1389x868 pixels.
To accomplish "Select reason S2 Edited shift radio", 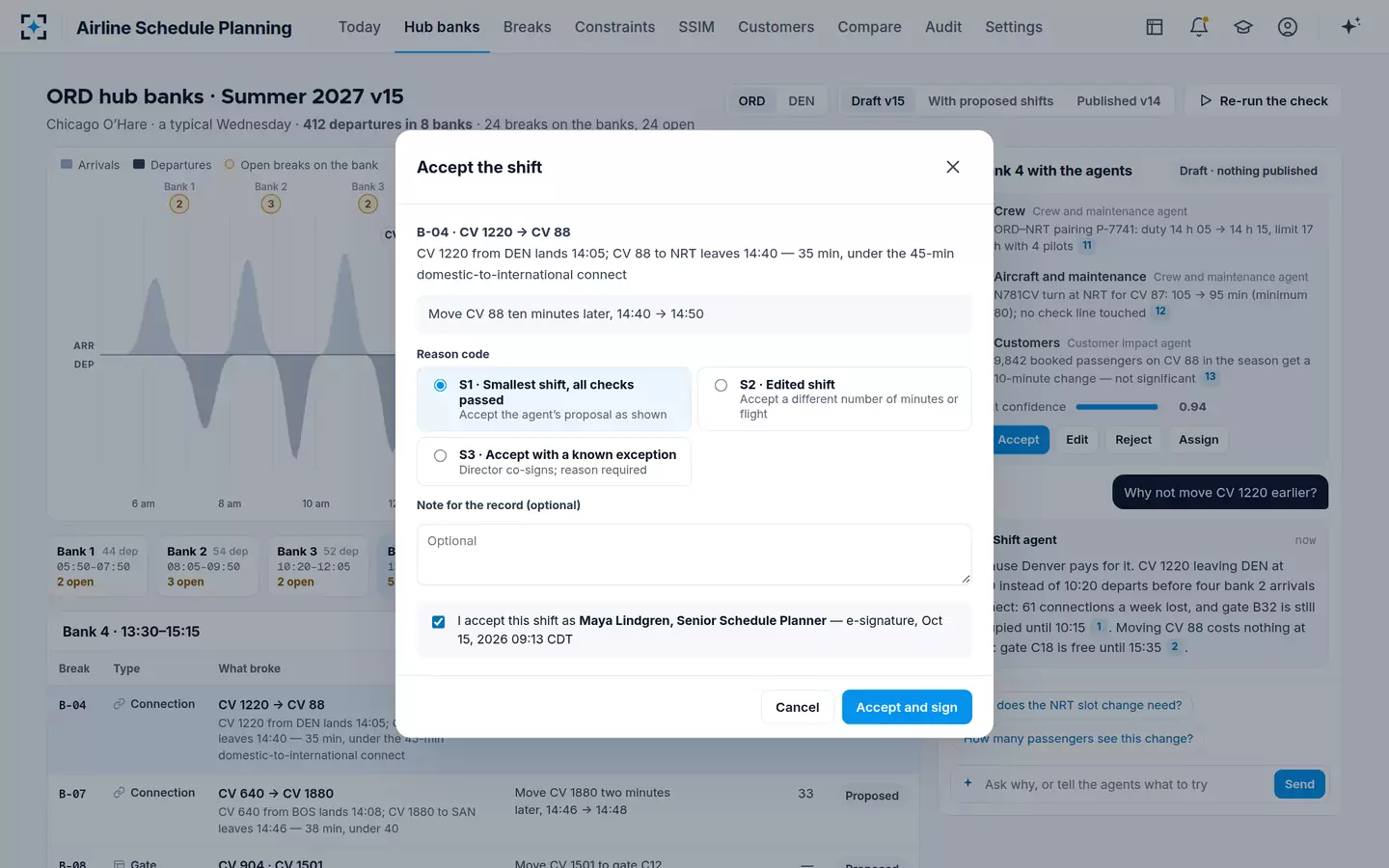I will 721,385.
